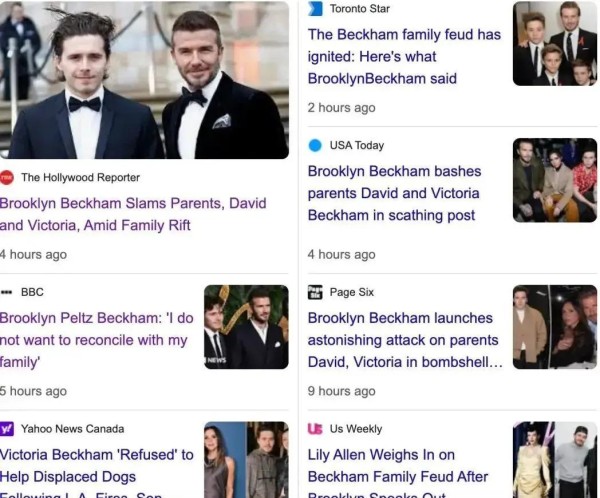Open 'Brooklyn Beckham Slams Parents' headline
Image resolution: width=600 pixels, height=498 pixels.
coord(133,214)
